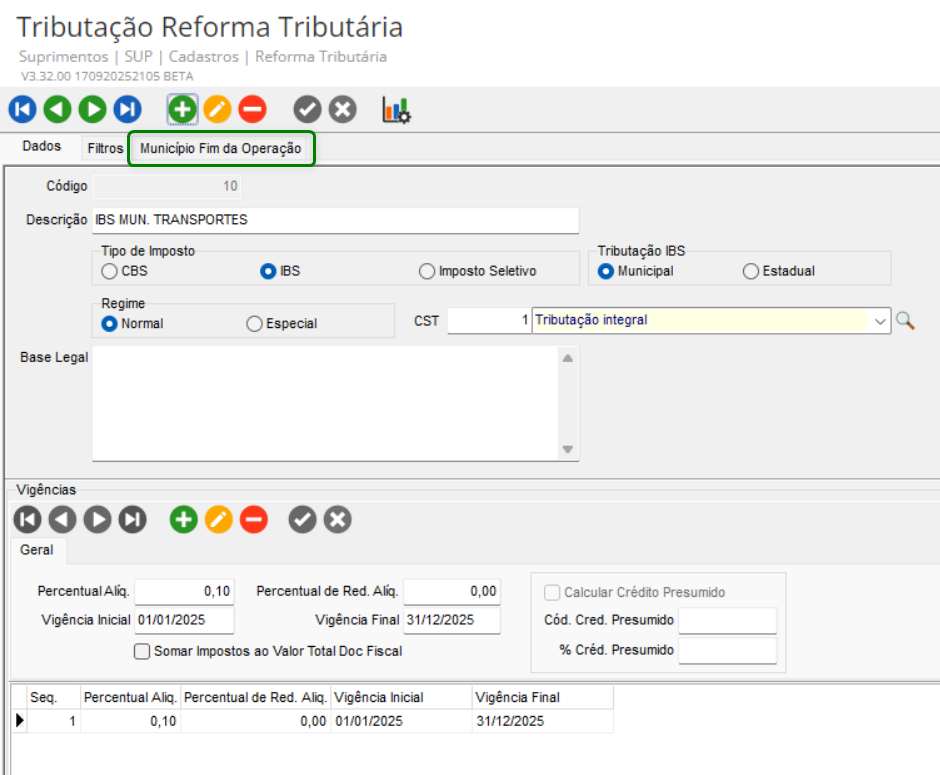940x775 pixels.
Task: Go to last record in Vigências toolbar
Action: click(132, 520)
